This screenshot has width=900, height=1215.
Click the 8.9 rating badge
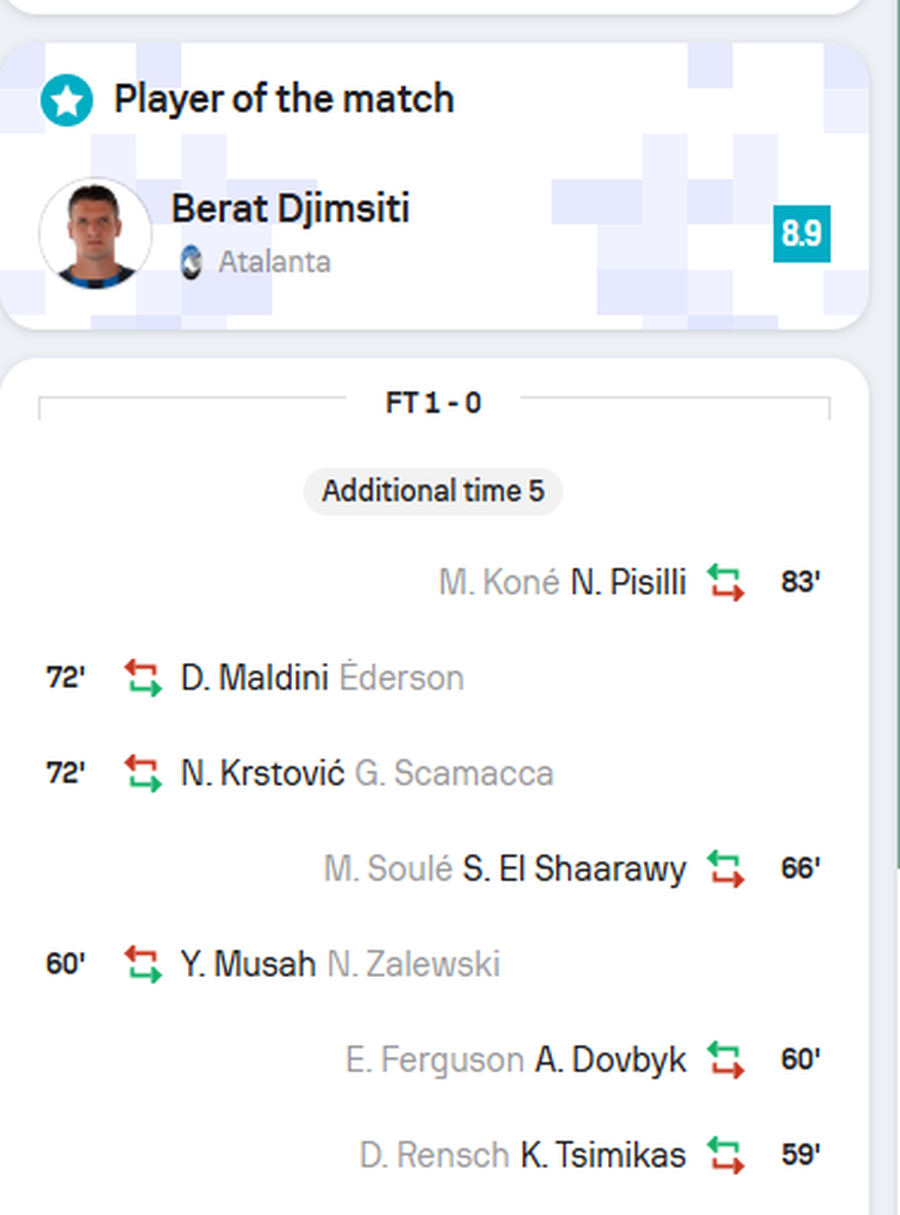tap(801, 234)
